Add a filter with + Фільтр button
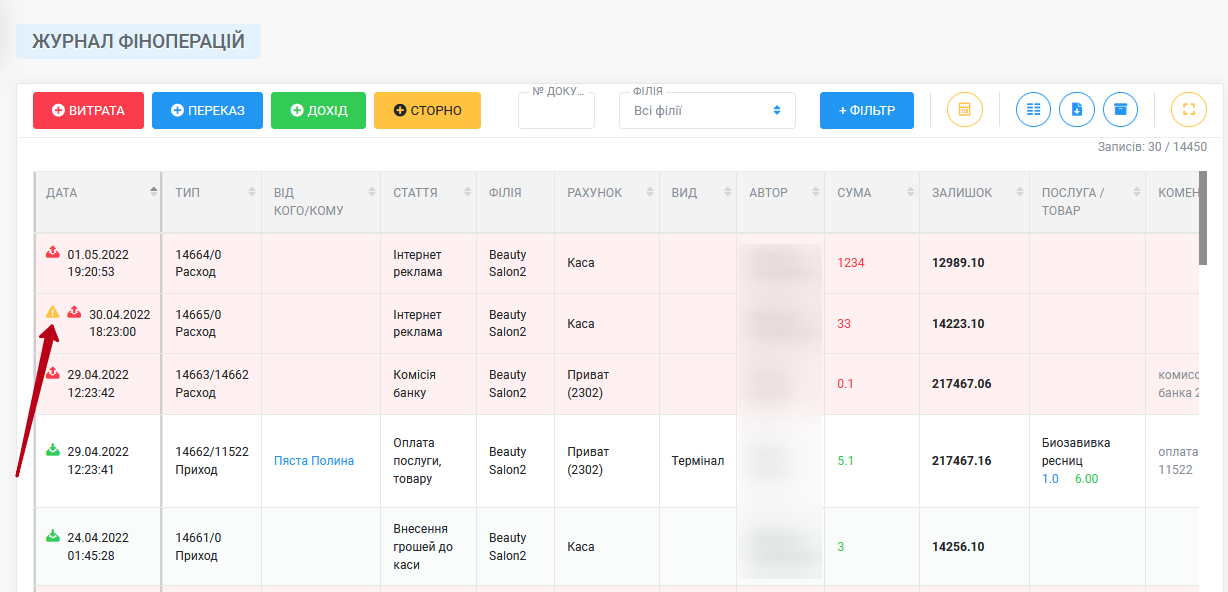Viewport: 1228px width, 592px height. tap(867, 110)
